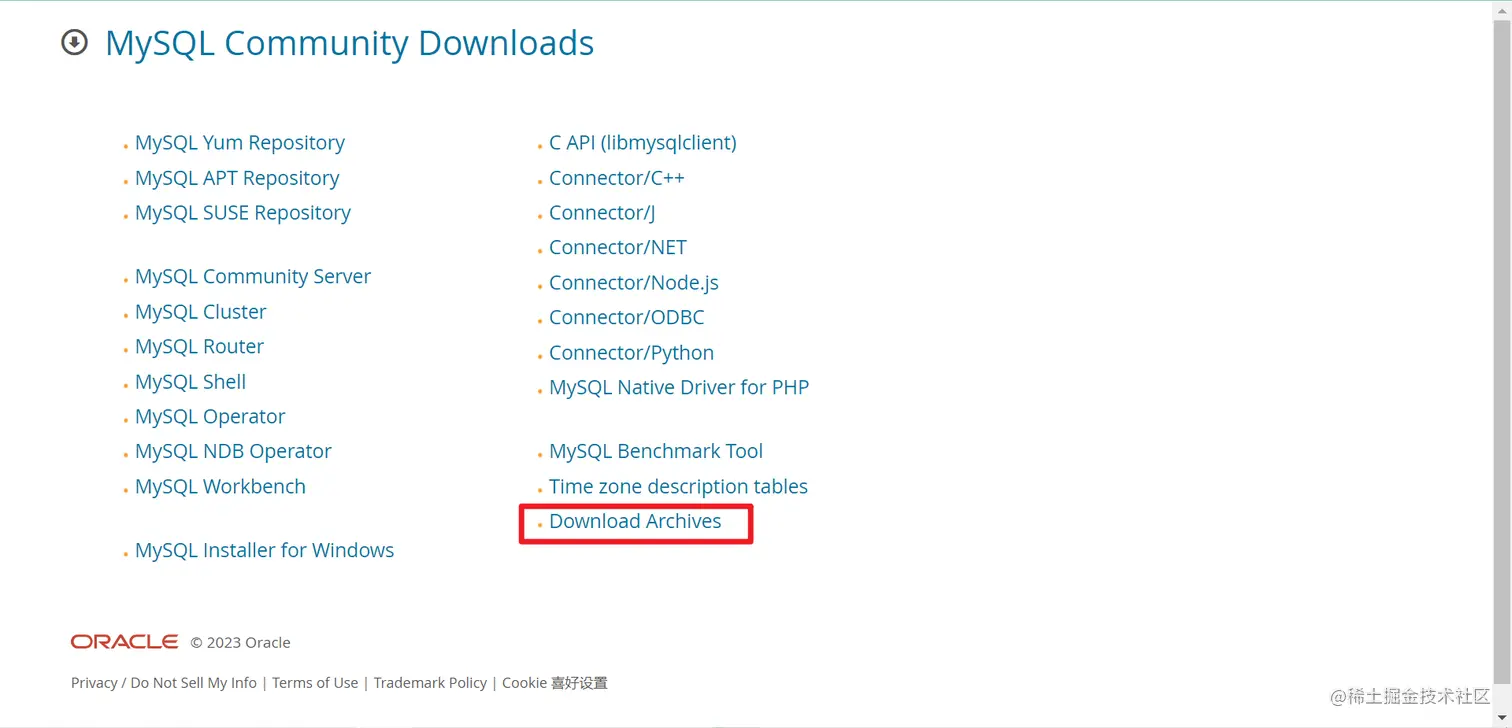The width and height of the screenshot is (1512, 728).
Task: Open MySQL NDB Operator link
Action: [x=233, y=452]
